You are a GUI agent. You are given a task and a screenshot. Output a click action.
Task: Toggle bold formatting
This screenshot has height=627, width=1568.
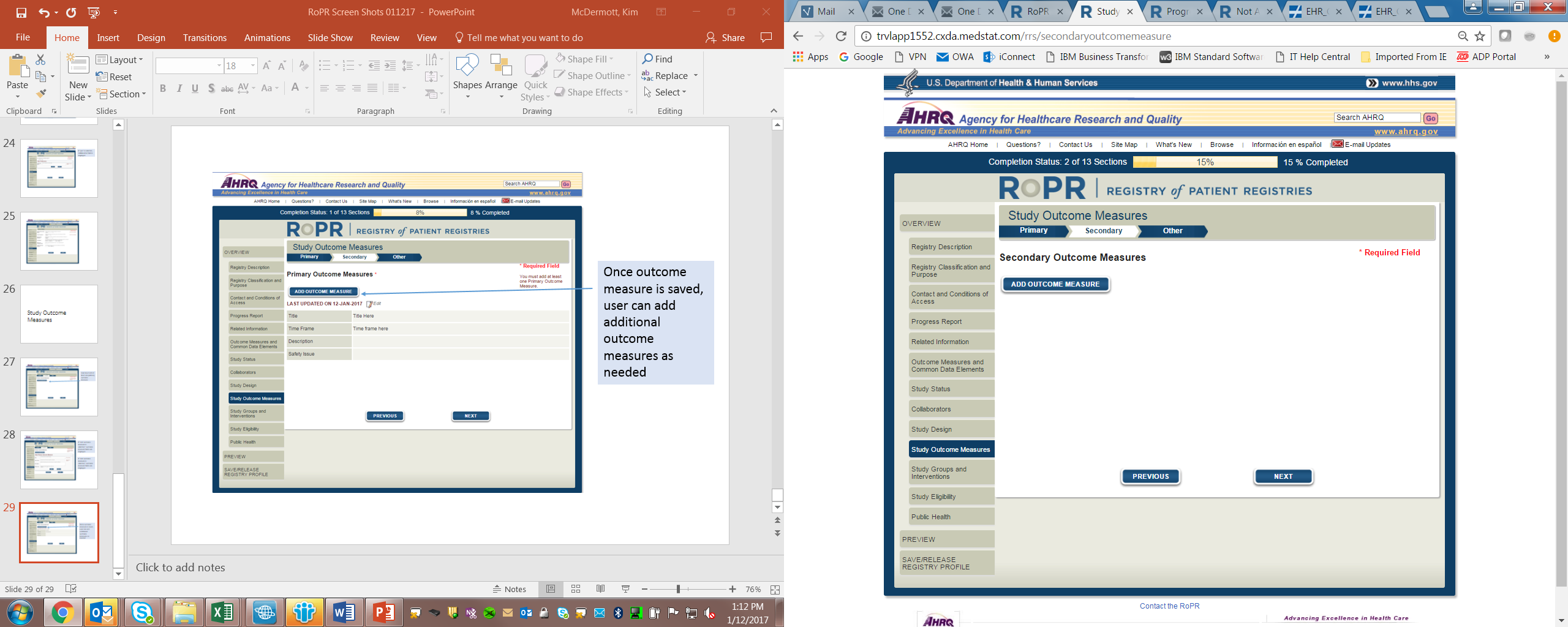(x=163, y=88)
